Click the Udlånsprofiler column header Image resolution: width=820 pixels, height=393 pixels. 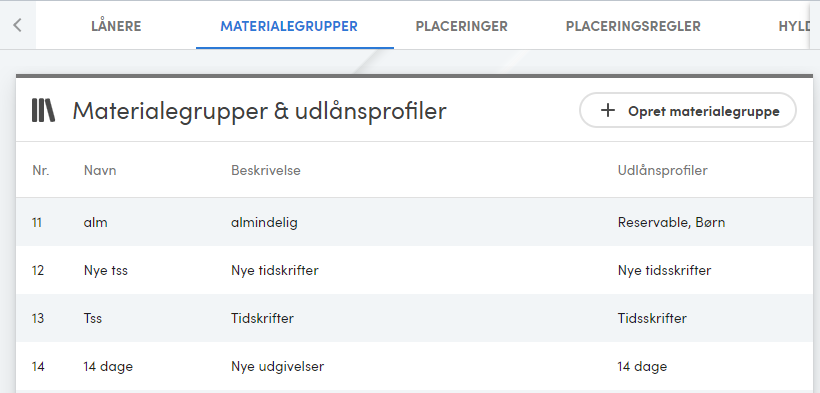[663, 171]
